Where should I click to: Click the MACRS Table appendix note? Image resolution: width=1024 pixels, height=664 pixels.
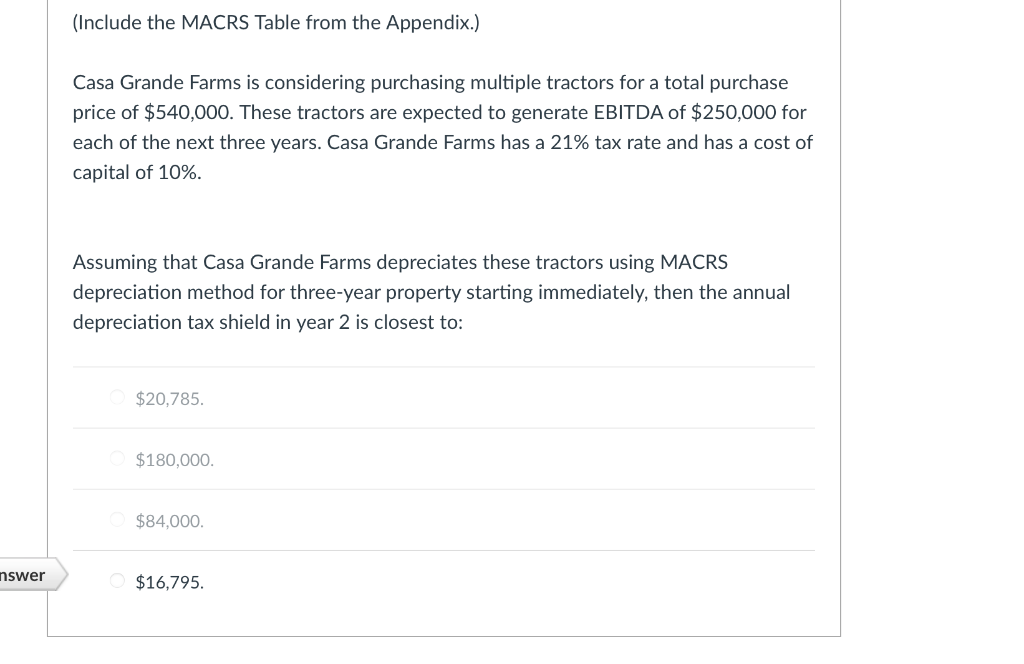pos(275,22)
